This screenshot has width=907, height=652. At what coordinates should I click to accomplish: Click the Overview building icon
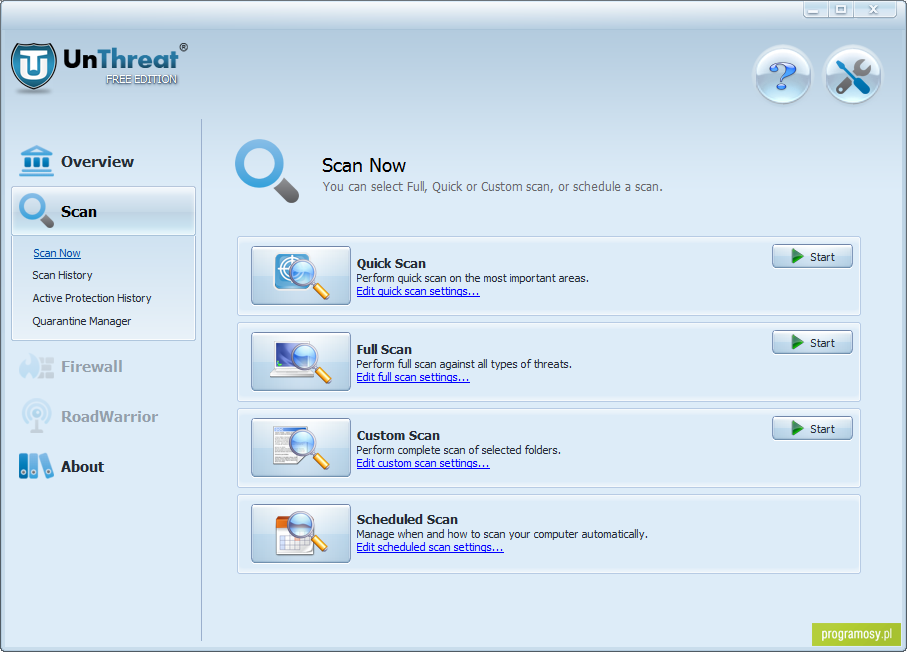click(x=36, y=161)
